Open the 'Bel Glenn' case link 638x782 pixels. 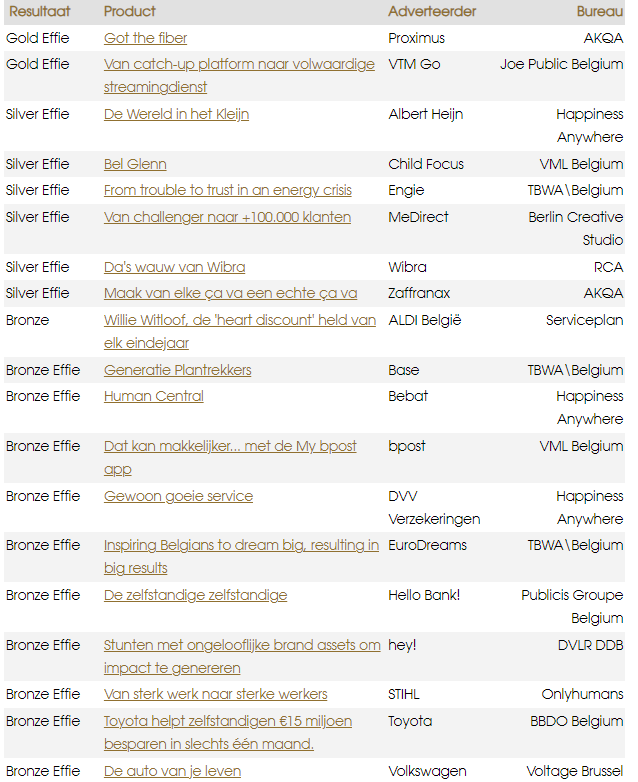pyautogui.click(x=135, y=164)
